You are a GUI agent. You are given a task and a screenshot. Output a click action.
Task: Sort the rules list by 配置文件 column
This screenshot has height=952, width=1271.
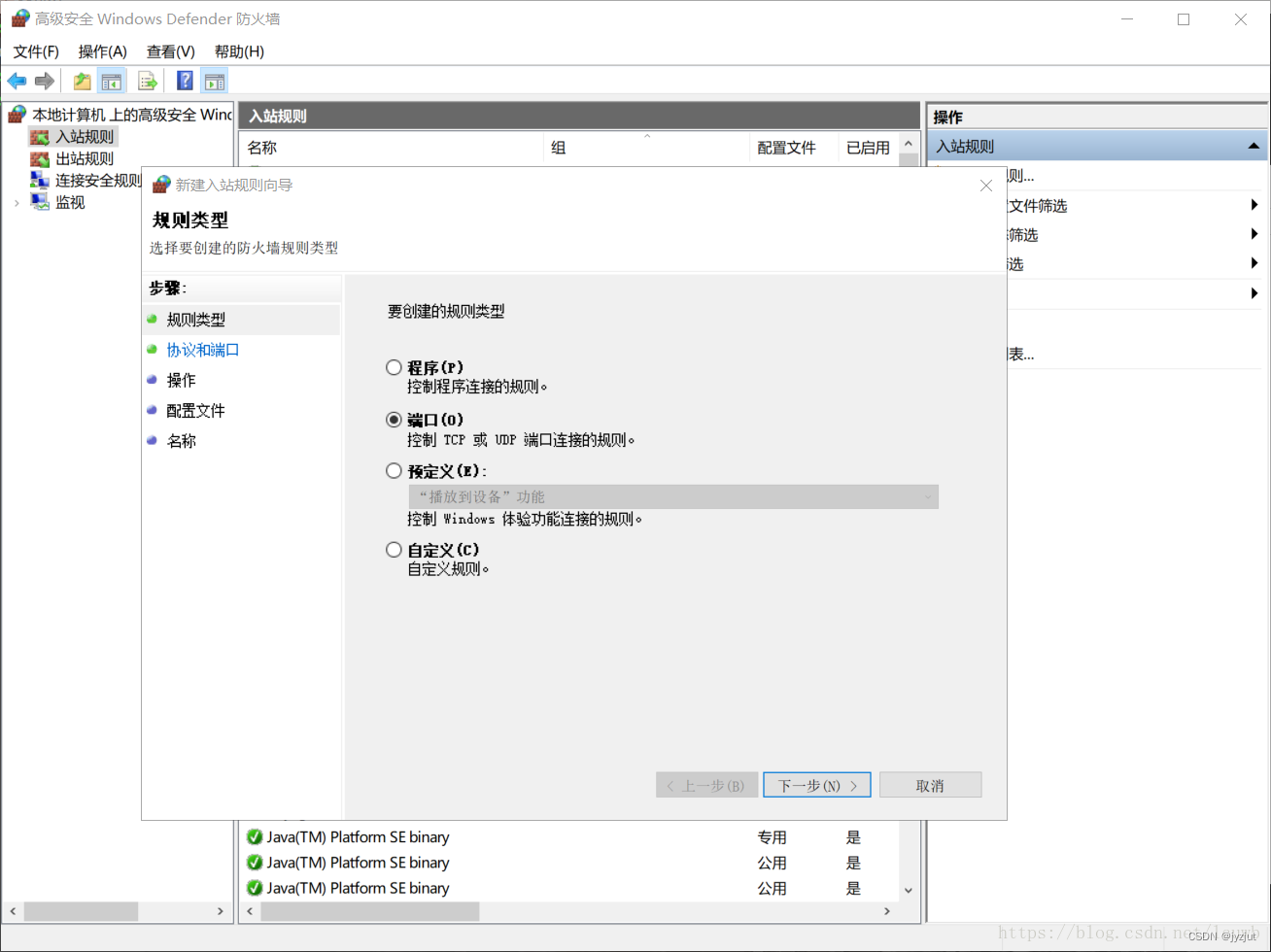[794, 148]
